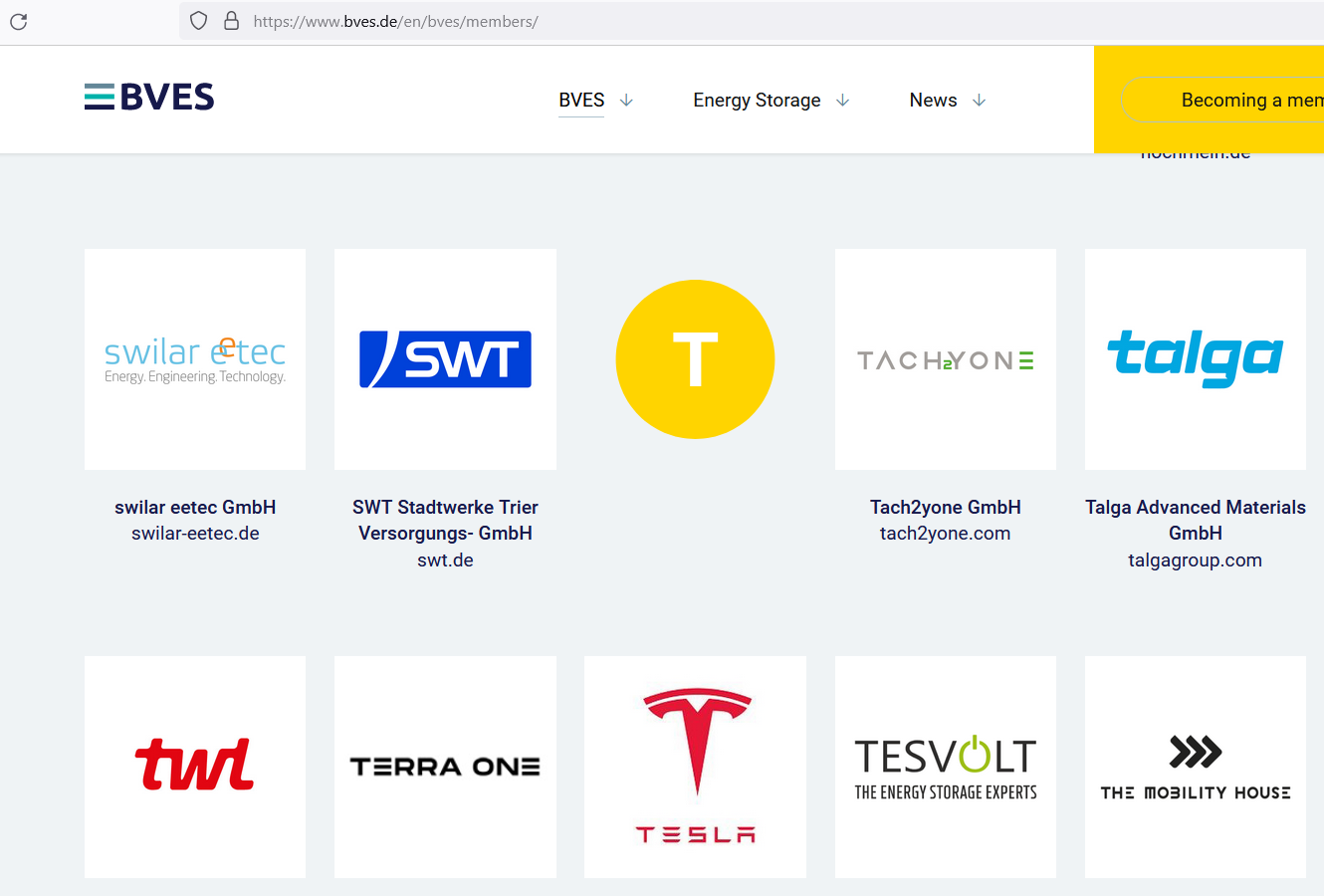Viewport: 1324px width, 896px height.
Task: Go to homepage via the BVES logo
Action: [x=149, y=97]
